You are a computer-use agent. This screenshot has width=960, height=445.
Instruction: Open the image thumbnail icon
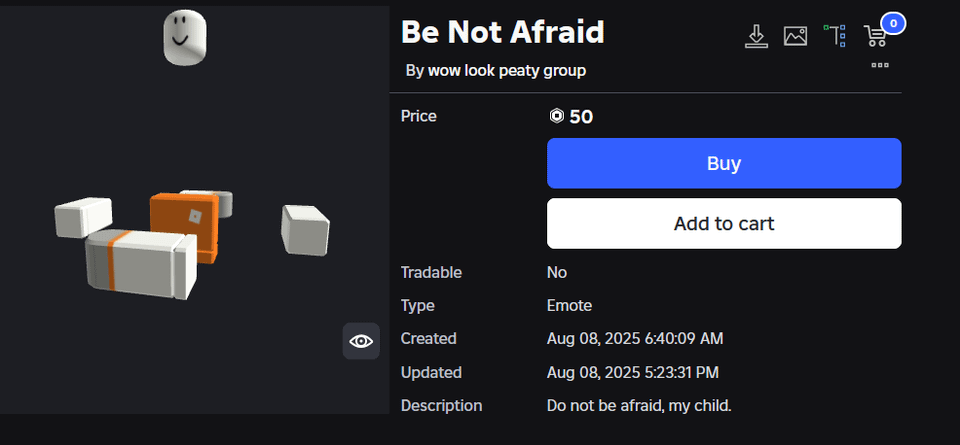(x=795, y=36)
